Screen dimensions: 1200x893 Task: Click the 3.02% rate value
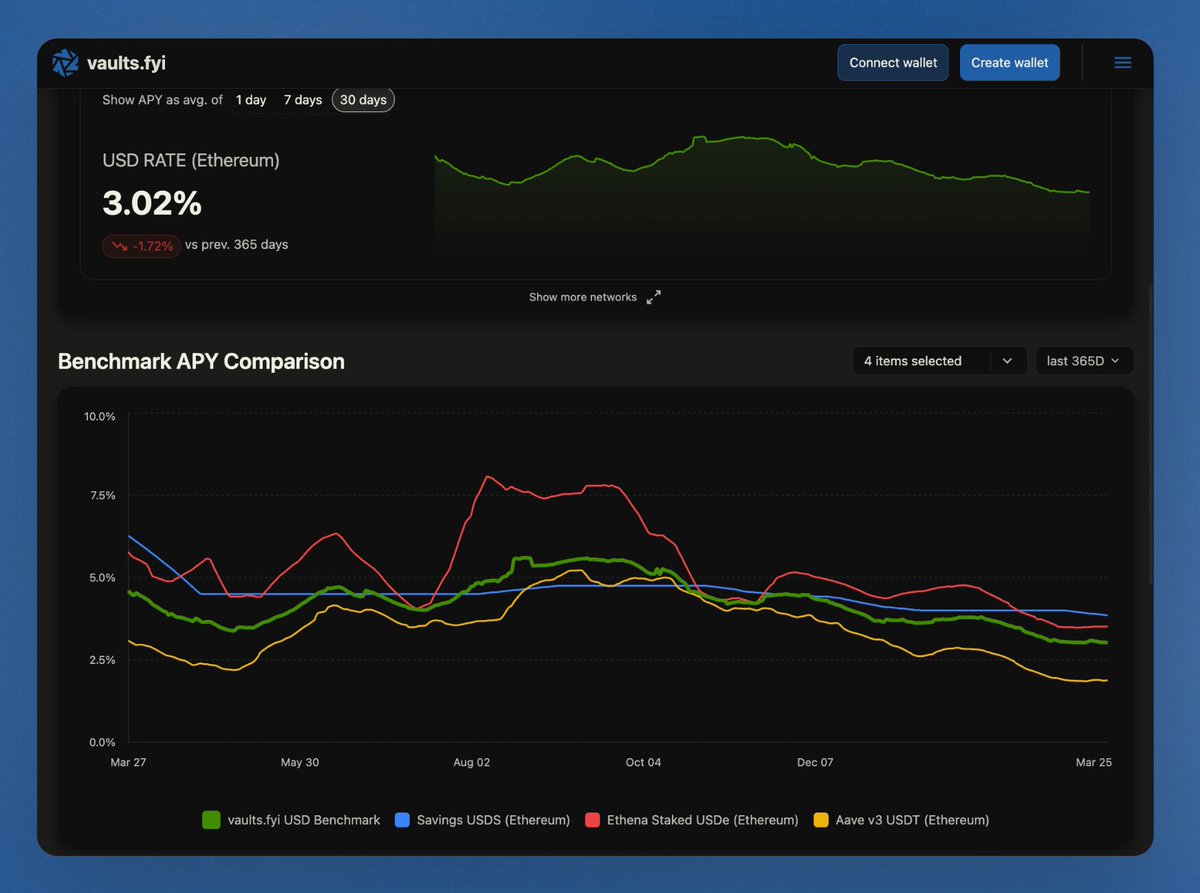[152, 203]
